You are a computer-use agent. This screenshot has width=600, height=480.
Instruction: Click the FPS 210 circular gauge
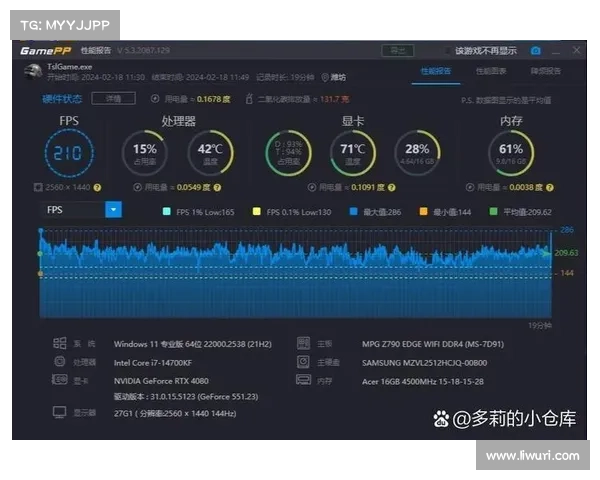(x=69, y=153)
